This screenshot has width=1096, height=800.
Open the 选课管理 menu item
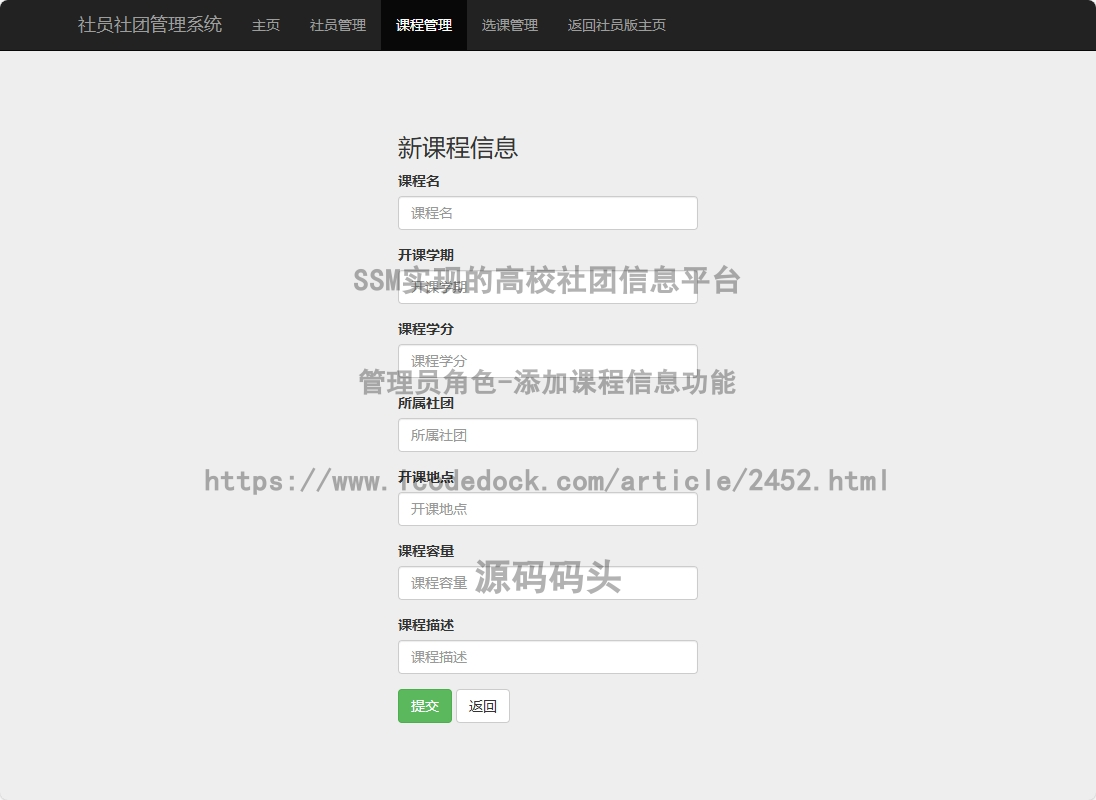[x=510, y=25]
